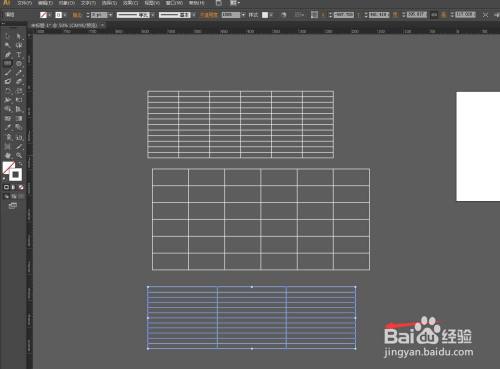This screenshot has width=500, height=369.
Task: Toggle the constrain width and height link
Action: tap(434, 15)
